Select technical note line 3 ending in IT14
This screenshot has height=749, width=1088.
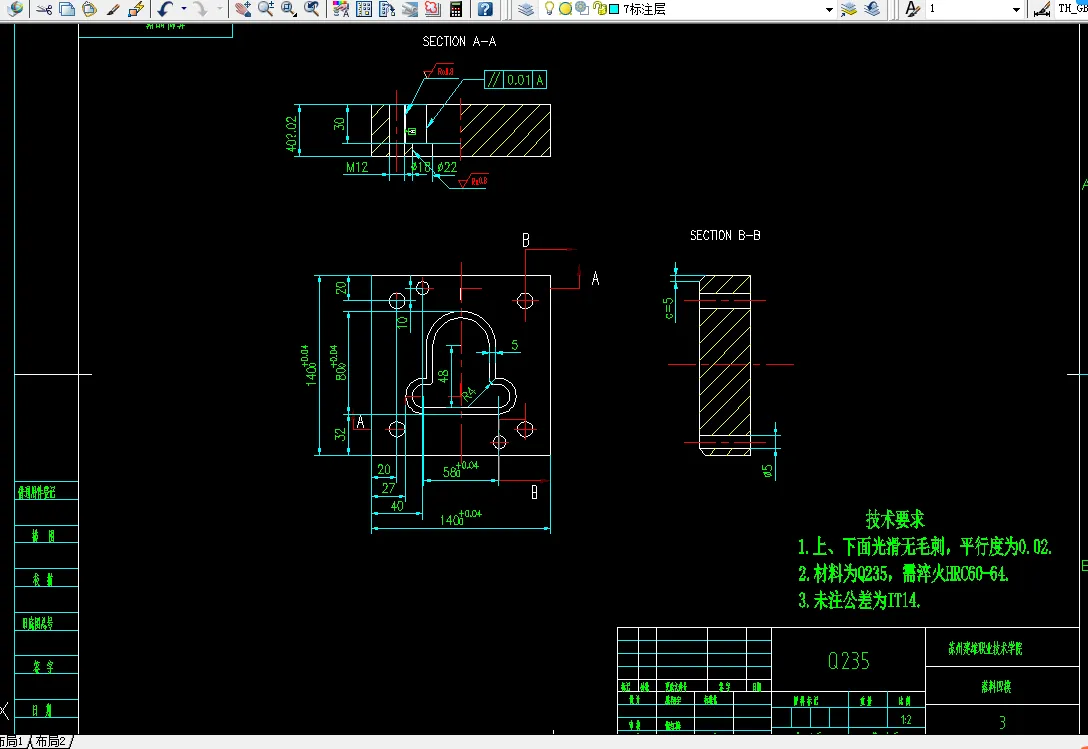coord(859,600)
